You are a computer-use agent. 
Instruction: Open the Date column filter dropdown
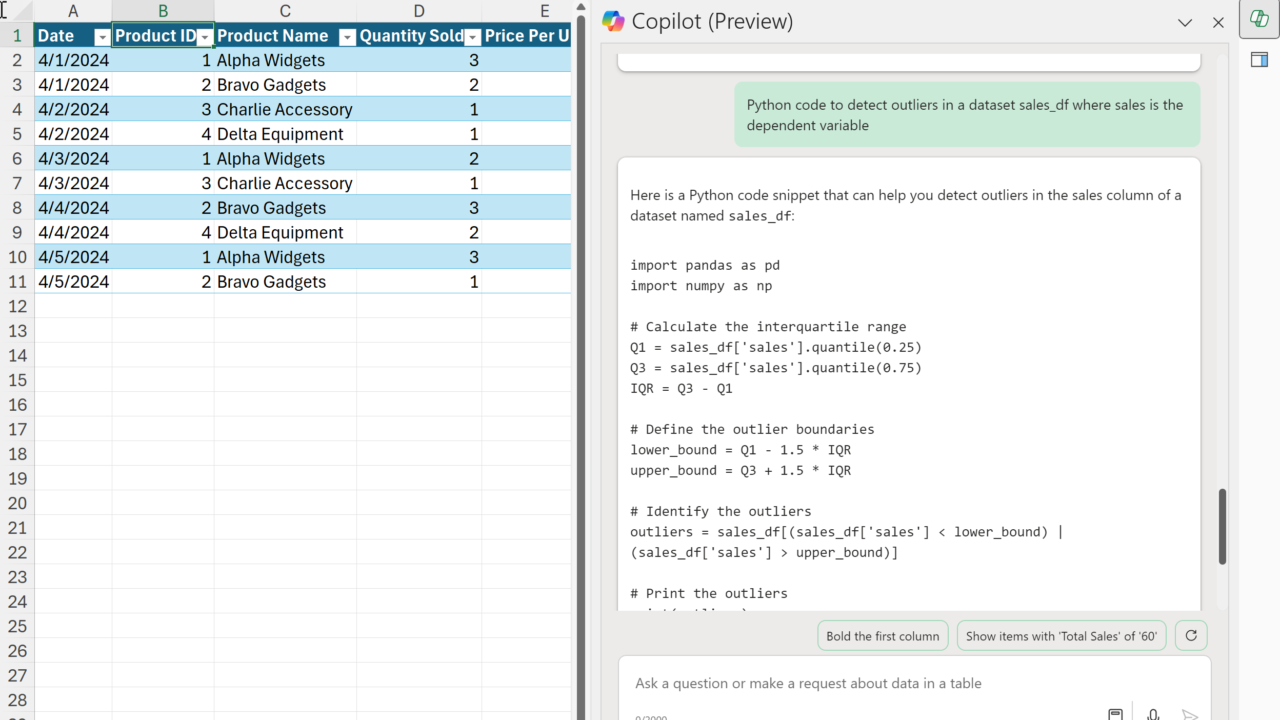tap(101, 37)
